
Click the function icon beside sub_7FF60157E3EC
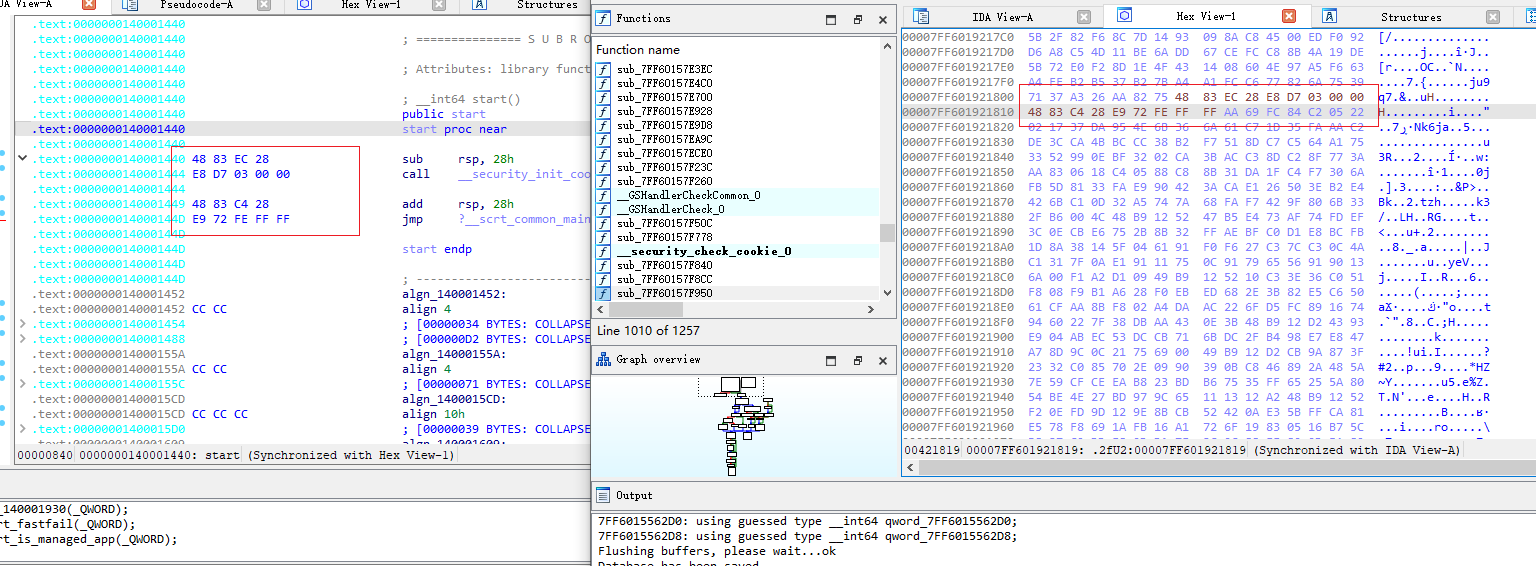click(x=604, y=69)
